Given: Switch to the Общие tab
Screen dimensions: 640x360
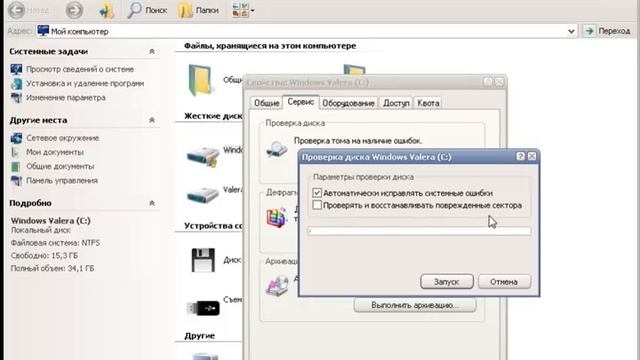Looking at the screenshot, I should [267, 103].
